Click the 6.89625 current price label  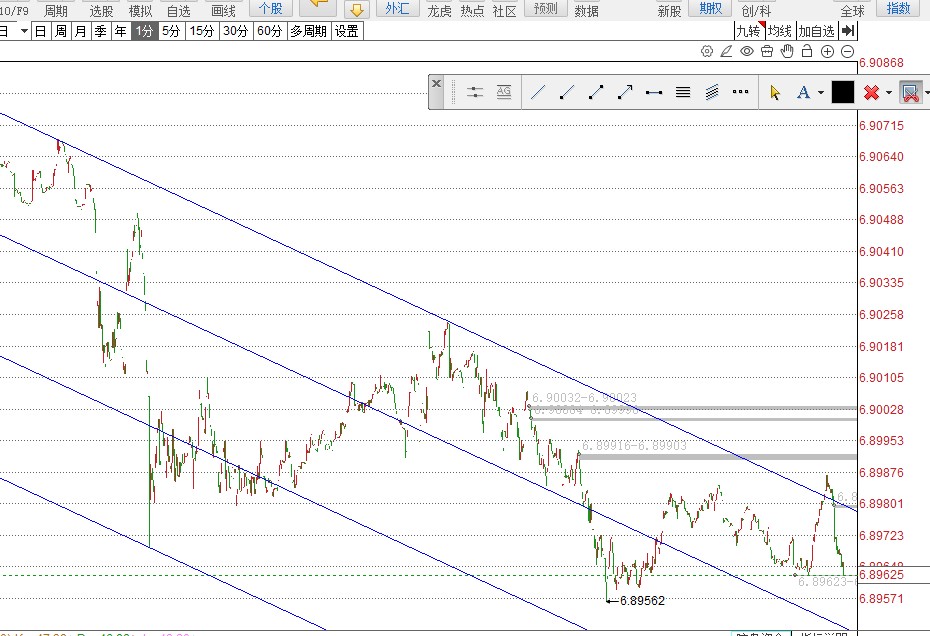881,574
